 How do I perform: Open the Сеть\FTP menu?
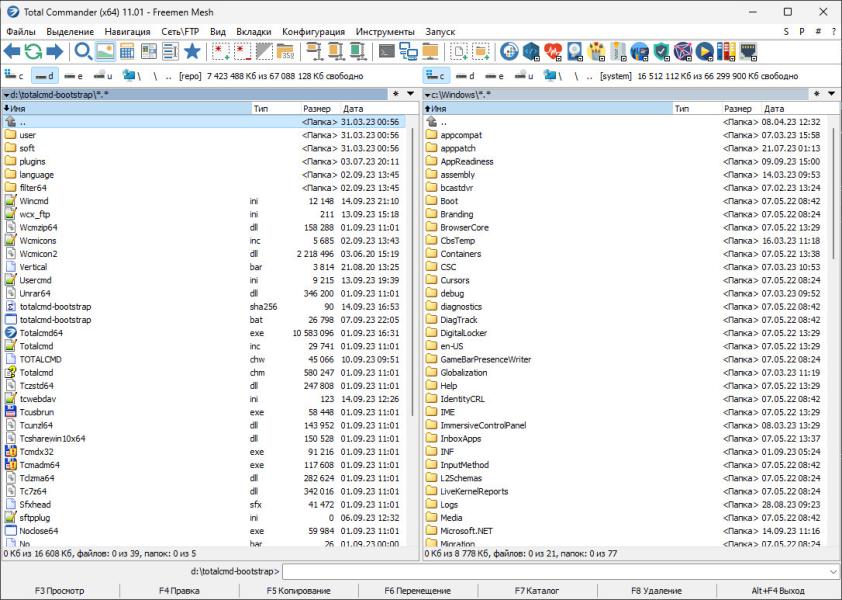[x=180, y=32]
